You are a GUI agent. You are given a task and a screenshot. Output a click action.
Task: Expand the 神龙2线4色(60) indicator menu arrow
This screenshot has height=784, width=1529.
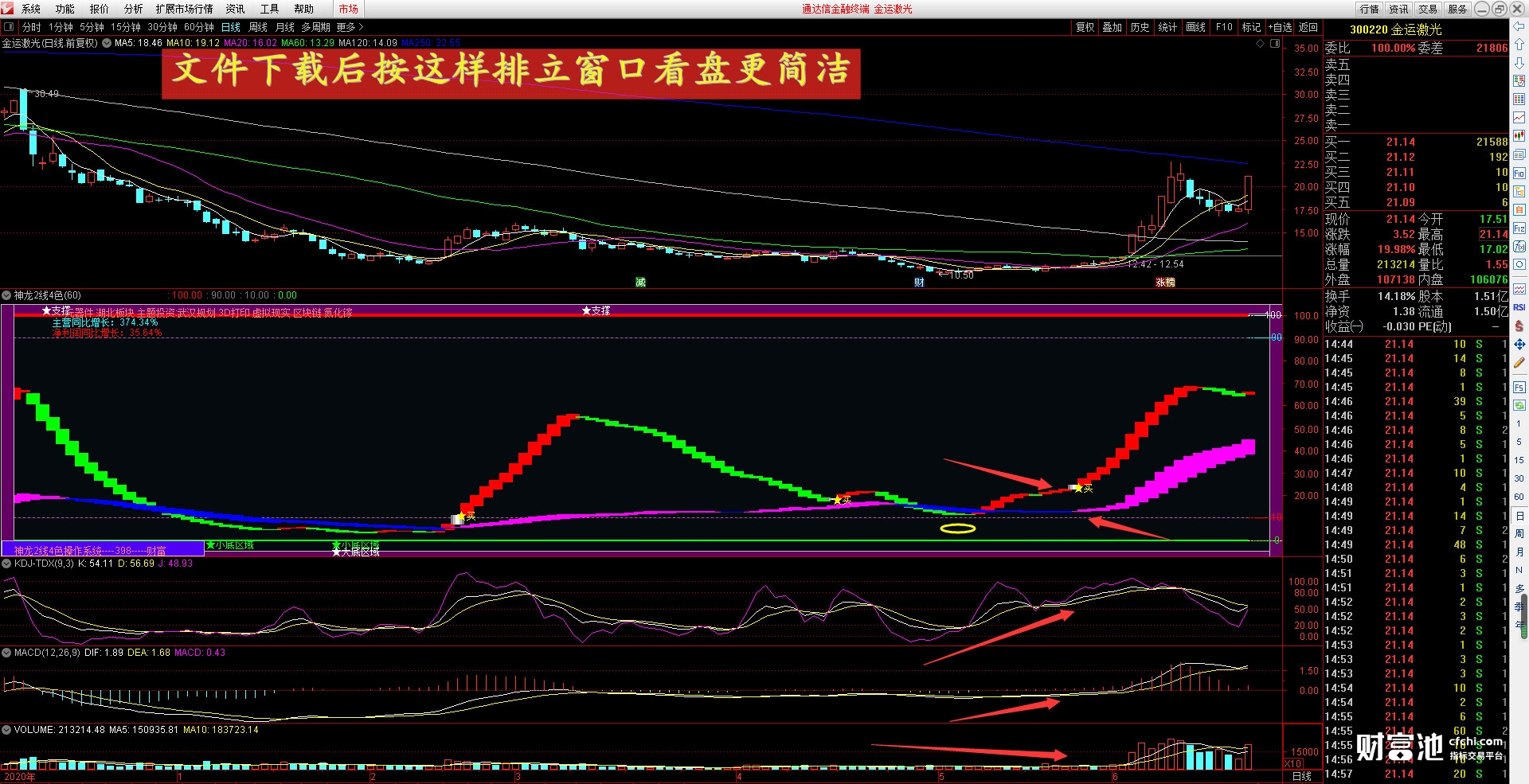tap(7, 295)
